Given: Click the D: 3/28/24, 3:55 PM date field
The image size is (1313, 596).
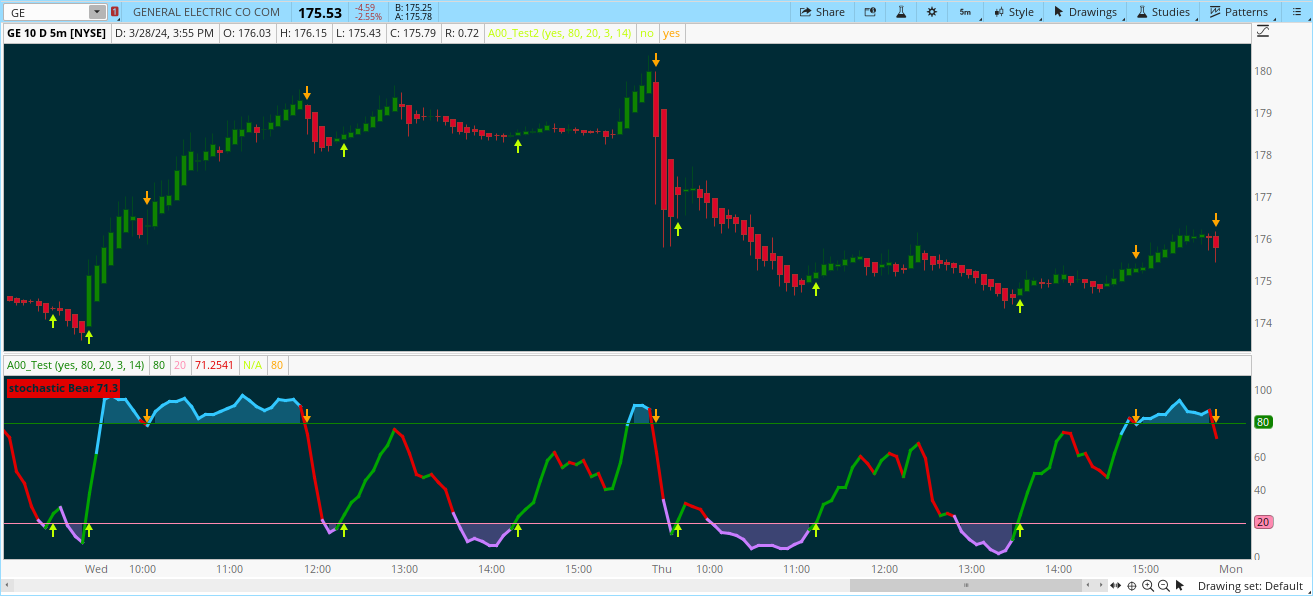Looking at the screenshot, I should click(x=164, y=33).
